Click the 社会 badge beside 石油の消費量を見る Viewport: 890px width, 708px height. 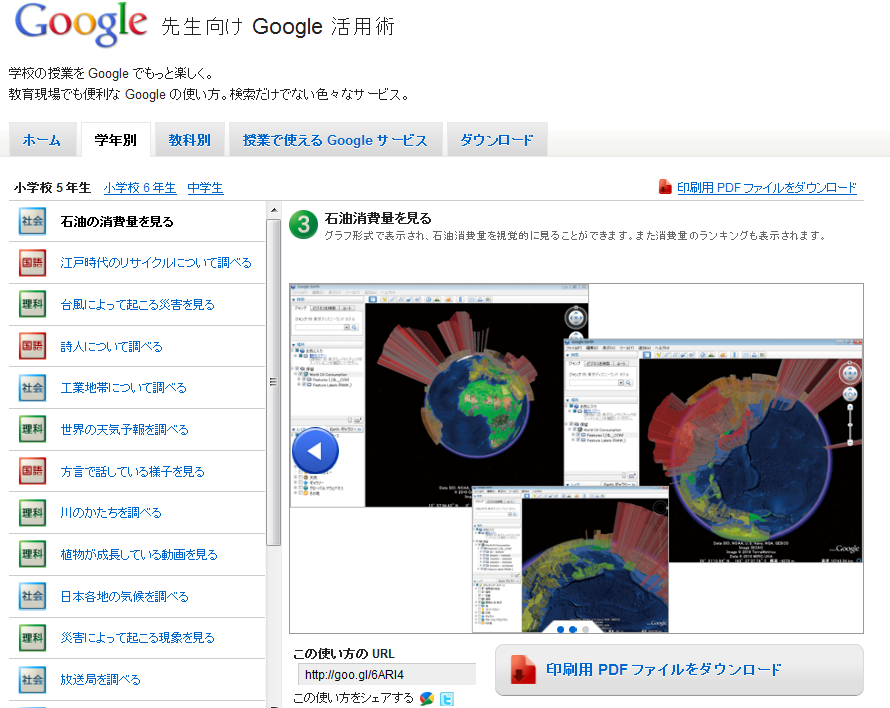(32, 221)
